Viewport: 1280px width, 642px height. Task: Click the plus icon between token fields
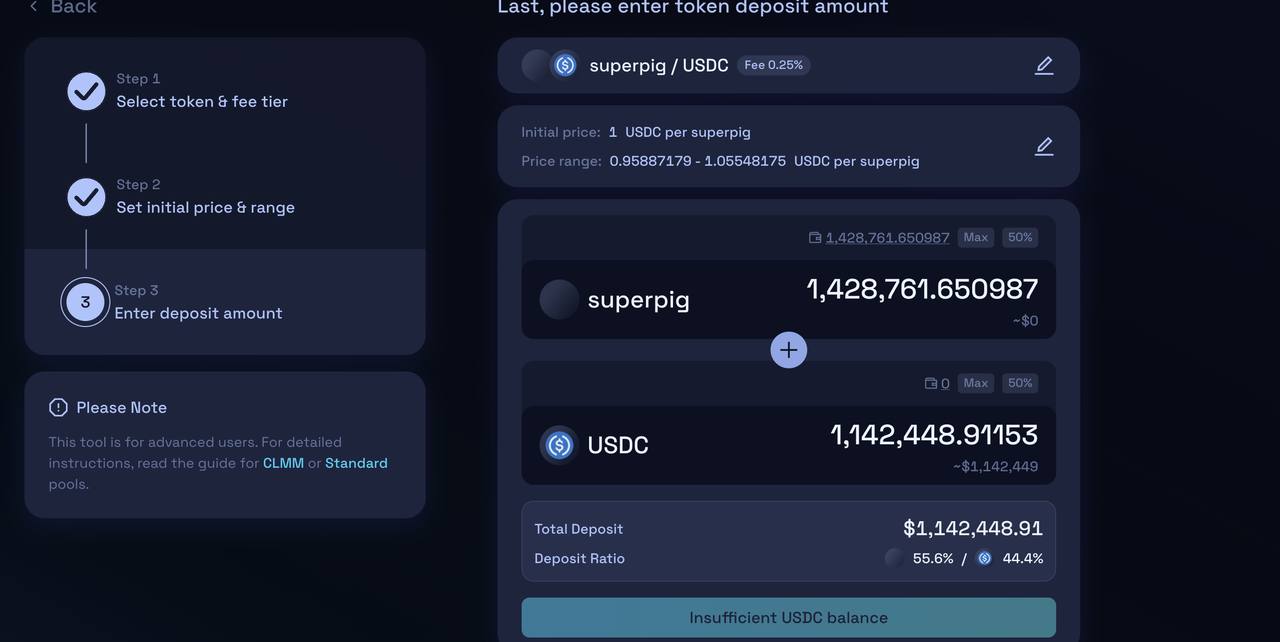pos(789,350)
